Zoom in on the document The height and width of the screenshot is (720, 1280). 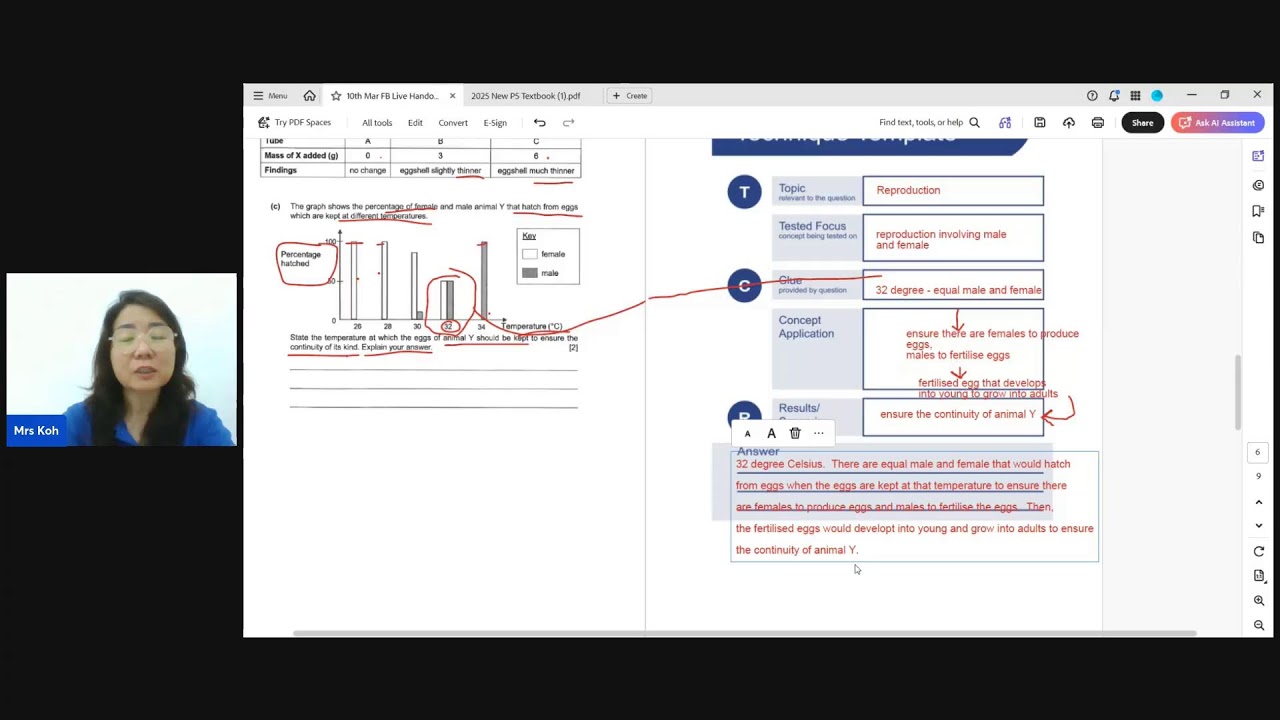[1258, 601]
